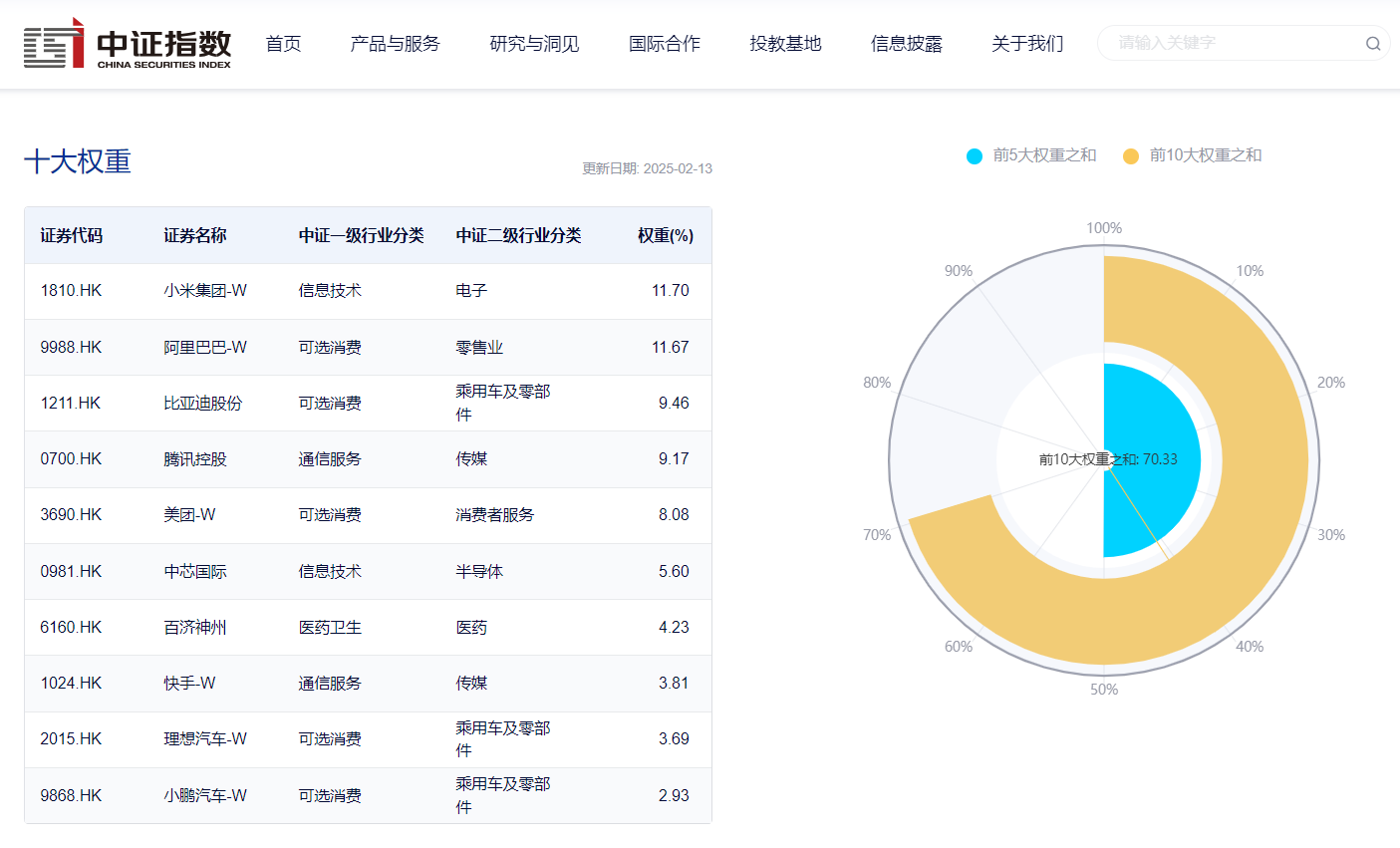
Task: Click the 70% mark on the circular gauge
Action: [879, 535]
